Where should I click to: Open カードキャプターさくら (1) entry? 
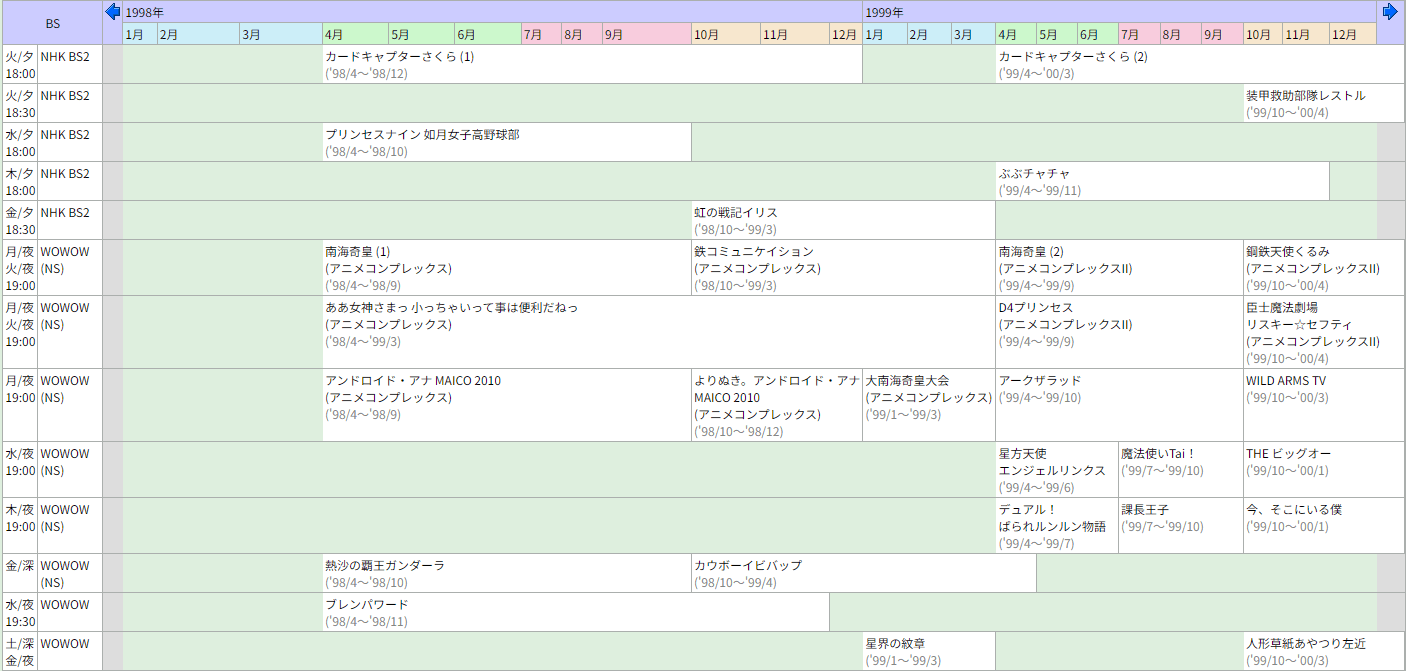click(399, 57)
